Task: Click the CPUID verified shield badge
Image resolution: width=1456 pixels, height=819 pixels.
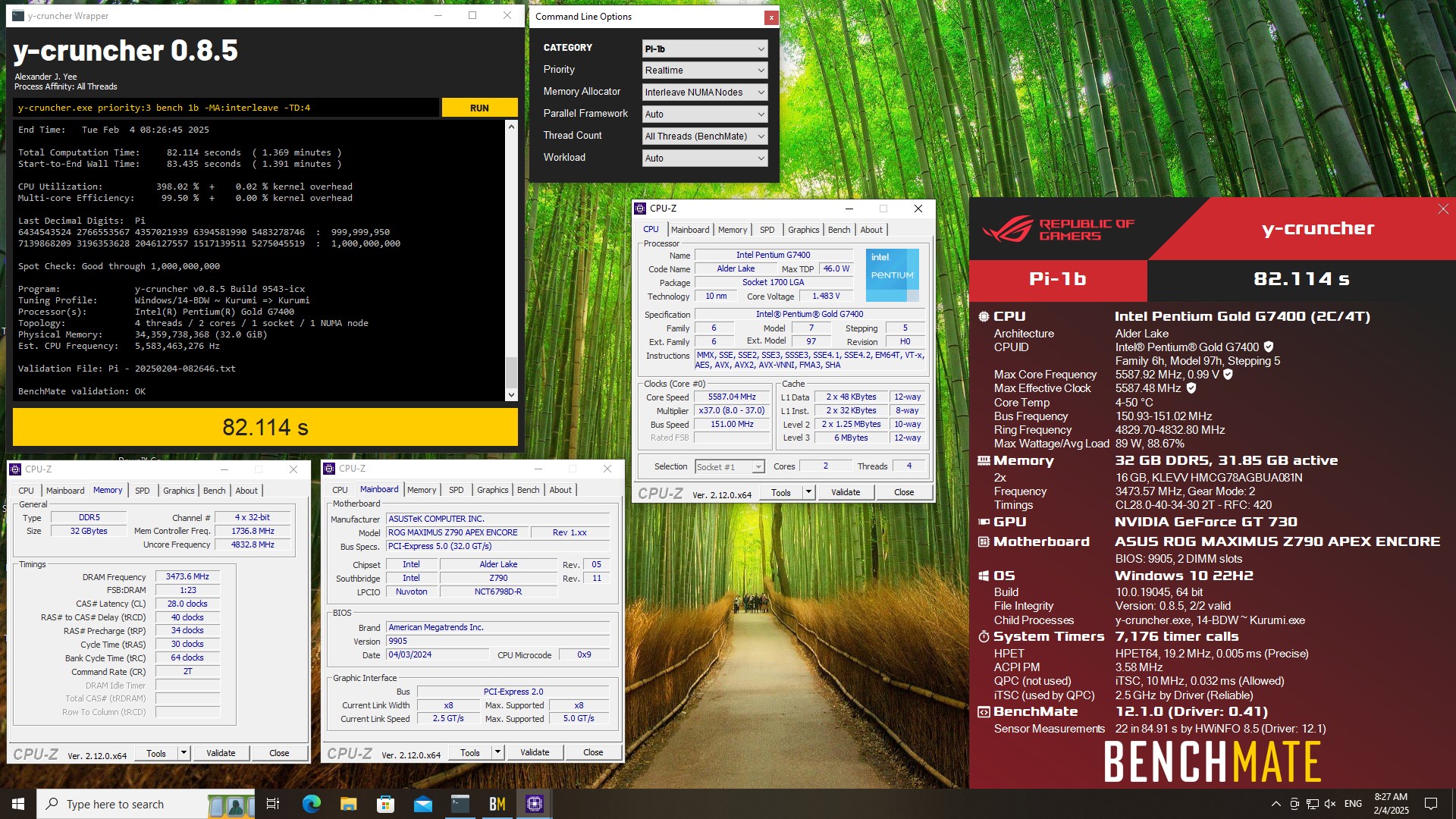Action: click(x=1269, y=347)
